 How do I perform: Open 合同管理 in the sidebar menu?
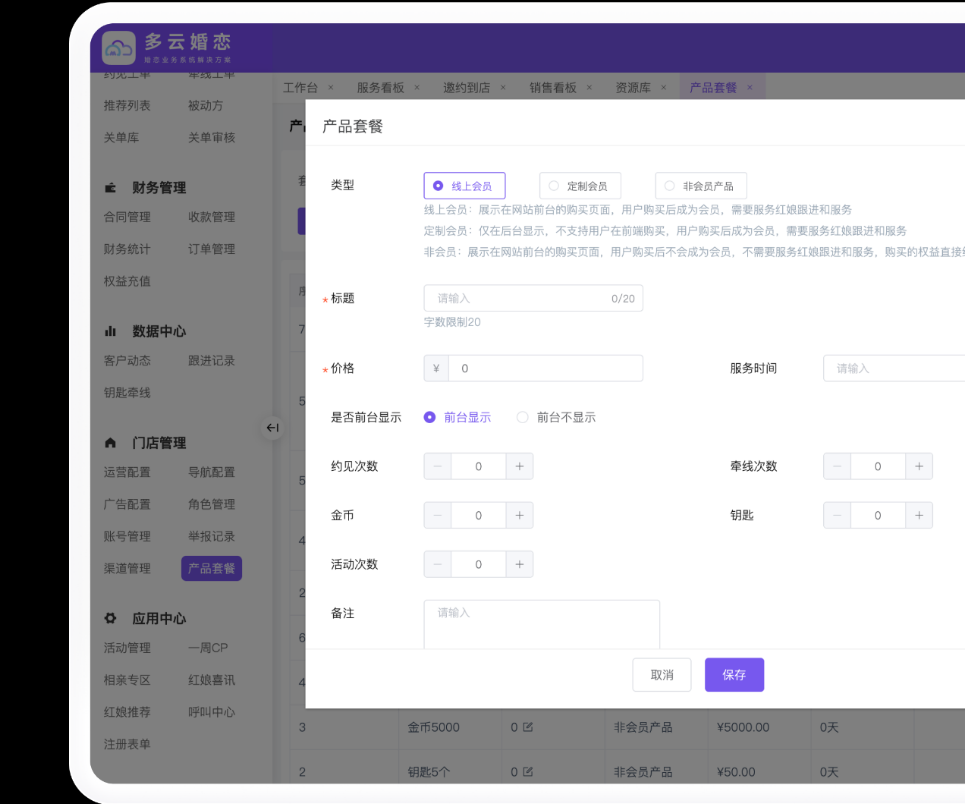127,217
